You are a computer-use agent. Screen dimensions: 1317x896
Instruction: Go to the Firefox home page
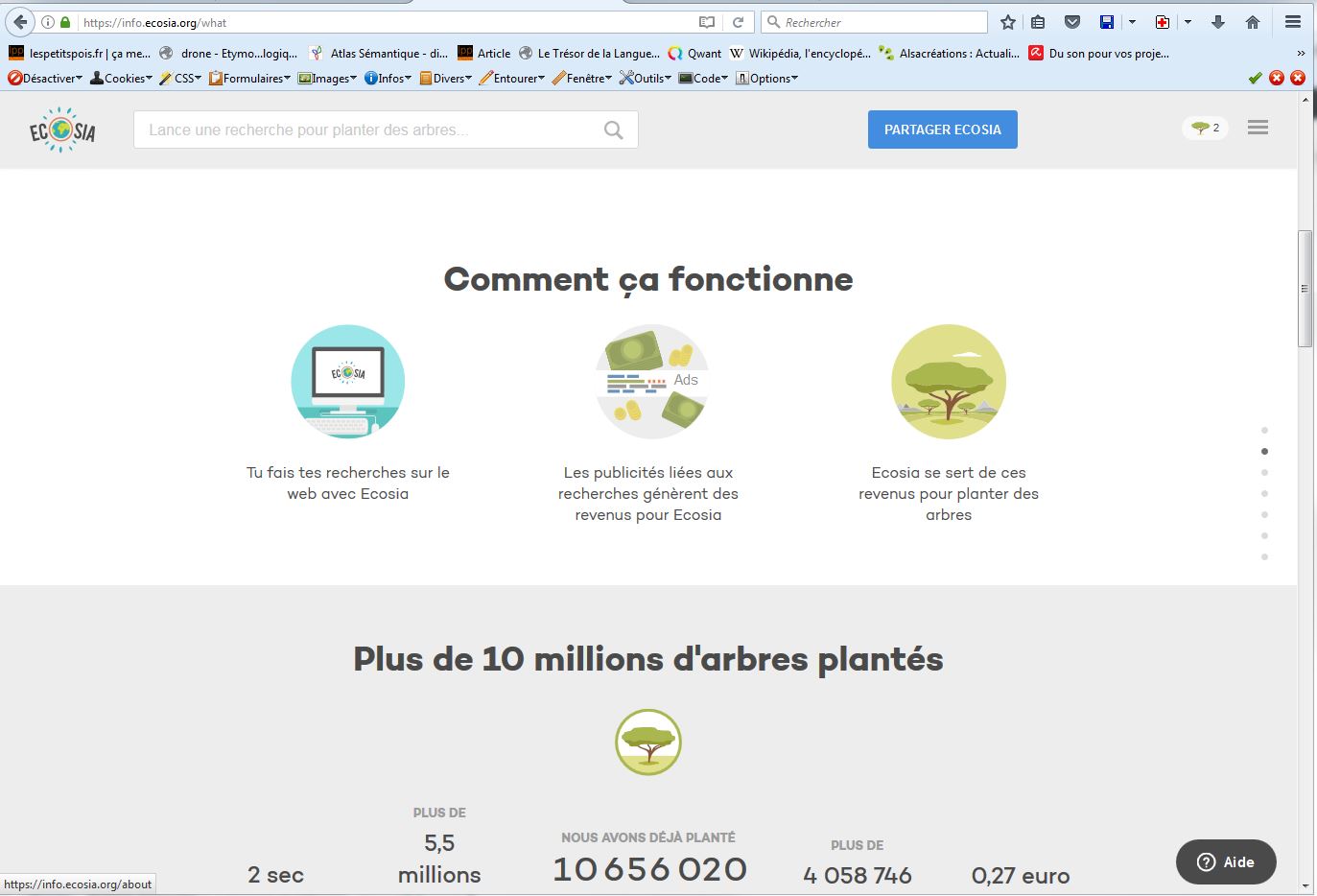tap(1253, 22)
